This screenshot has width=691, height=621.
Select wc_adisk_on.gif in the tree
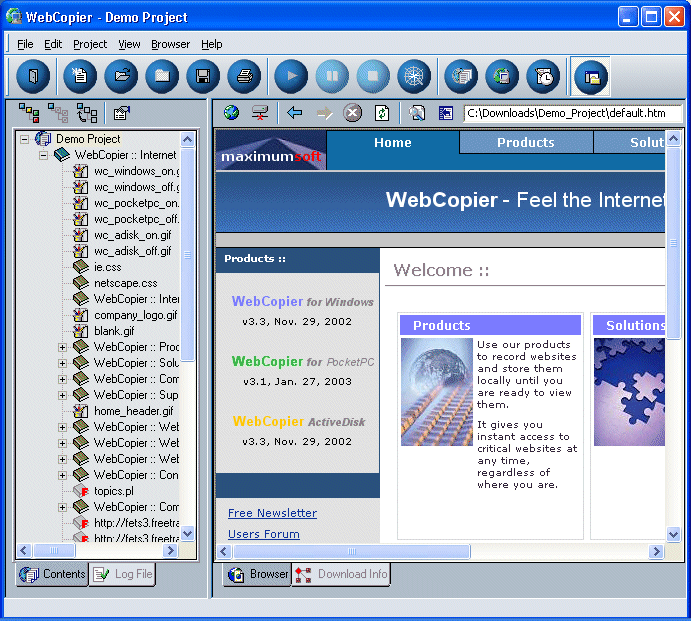pos(133,235)
